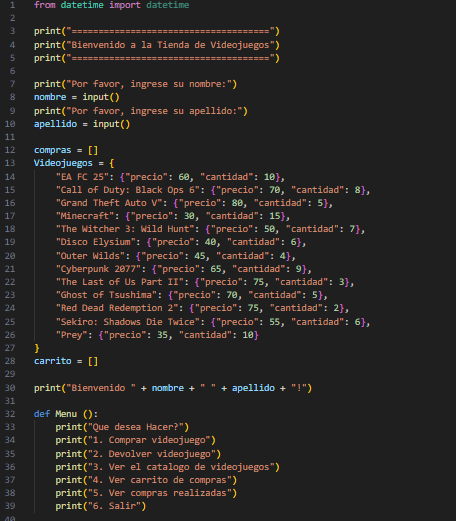Click line number 13 in the gutter

pos(10,163)
